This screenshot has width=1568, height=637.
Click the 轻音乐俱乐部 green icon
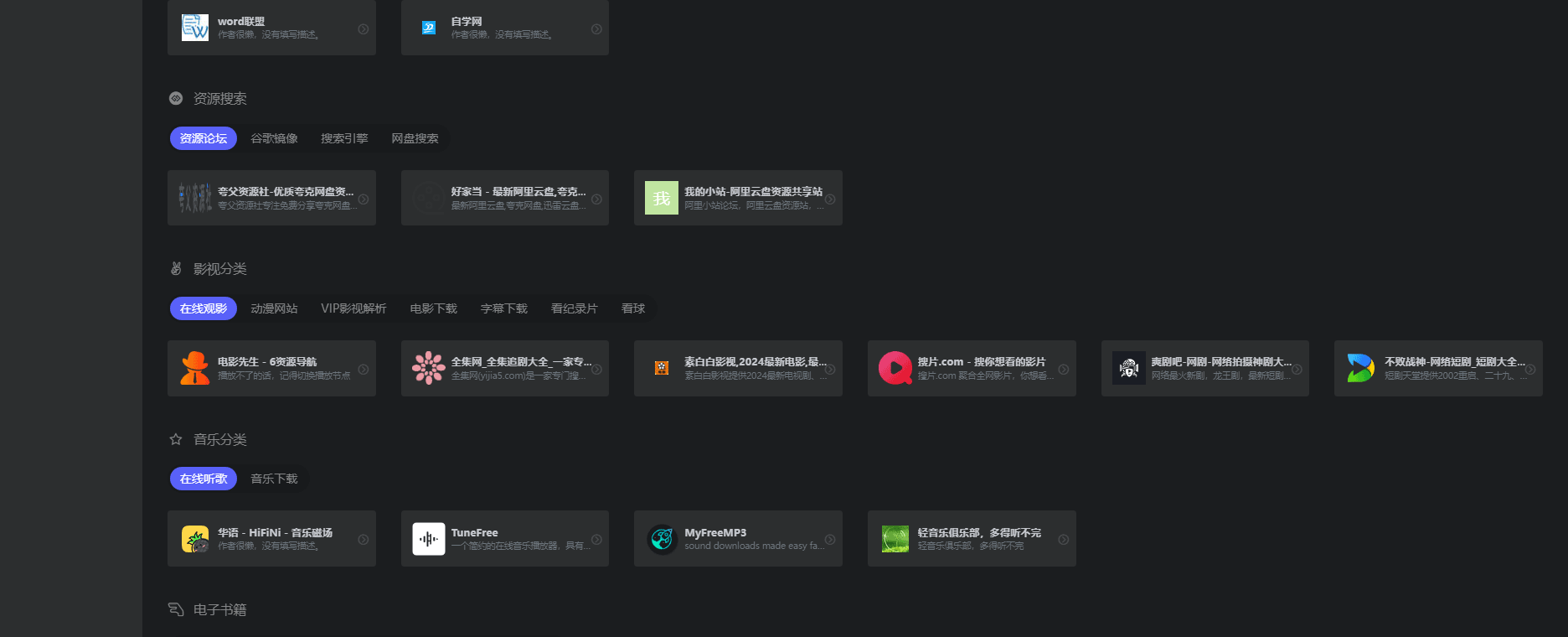[x=895, y=539]
